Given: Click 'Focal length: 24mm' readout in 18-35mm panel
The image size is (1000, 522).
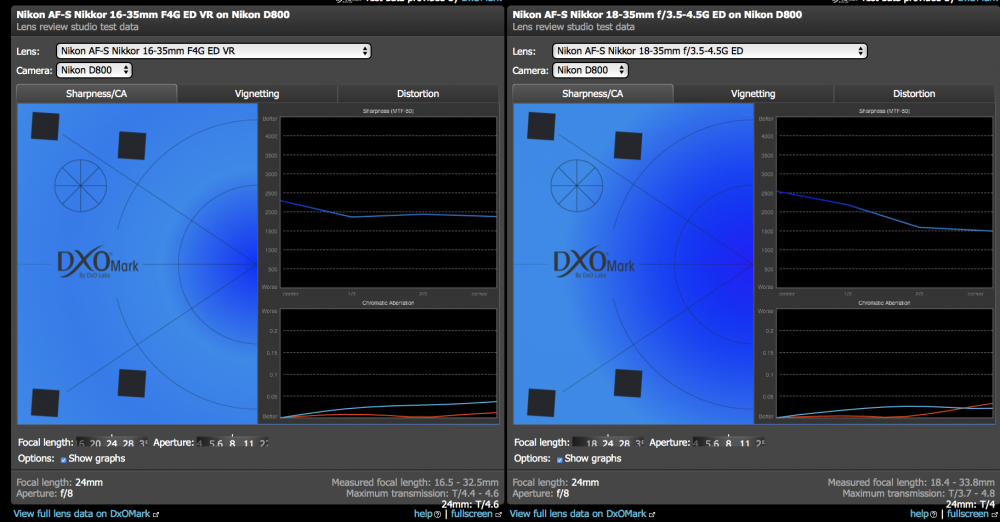Looking at the screenshot, I should (555, 482).
